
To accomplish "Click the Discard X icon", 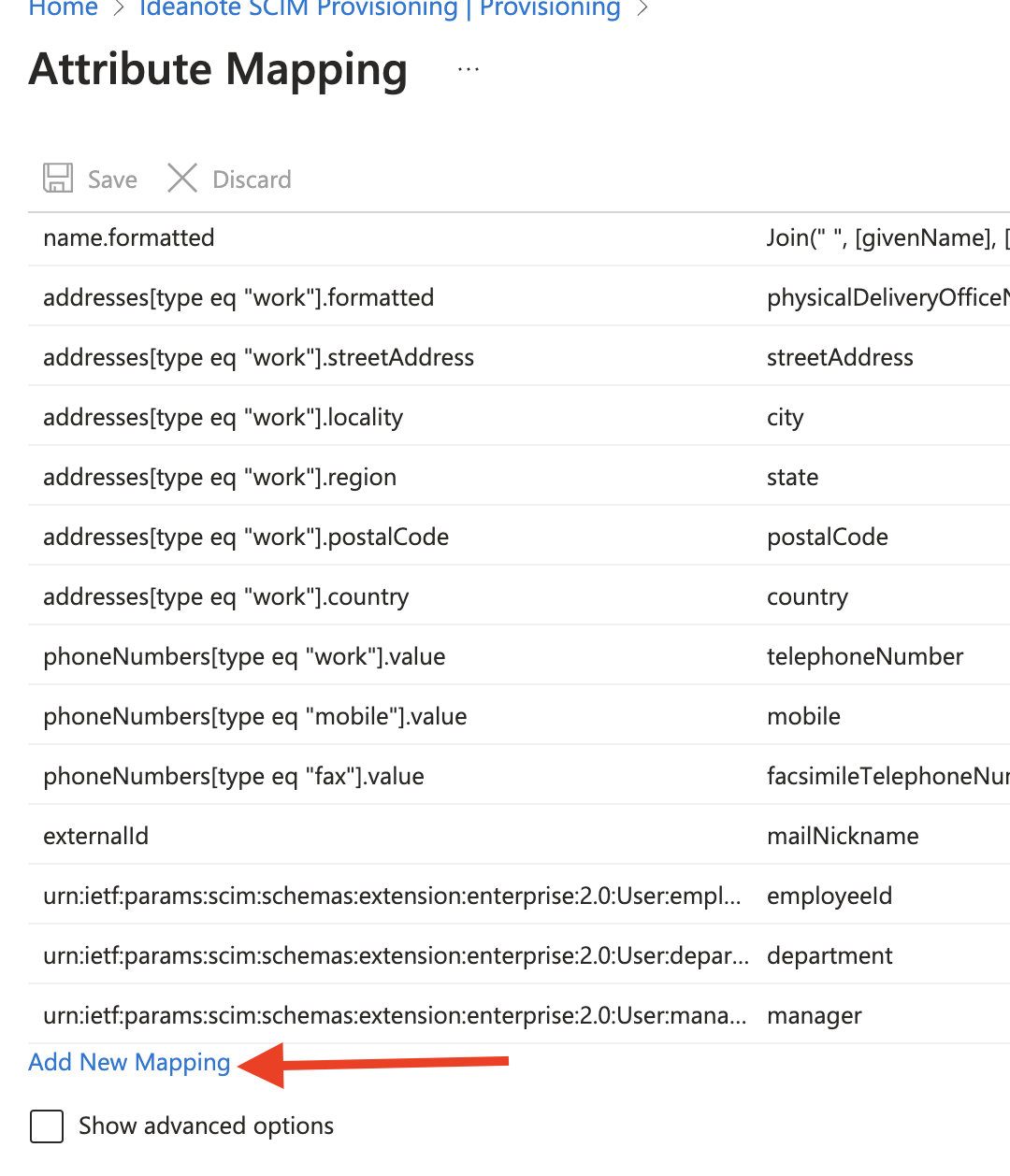I will click(x=182, y=179).
